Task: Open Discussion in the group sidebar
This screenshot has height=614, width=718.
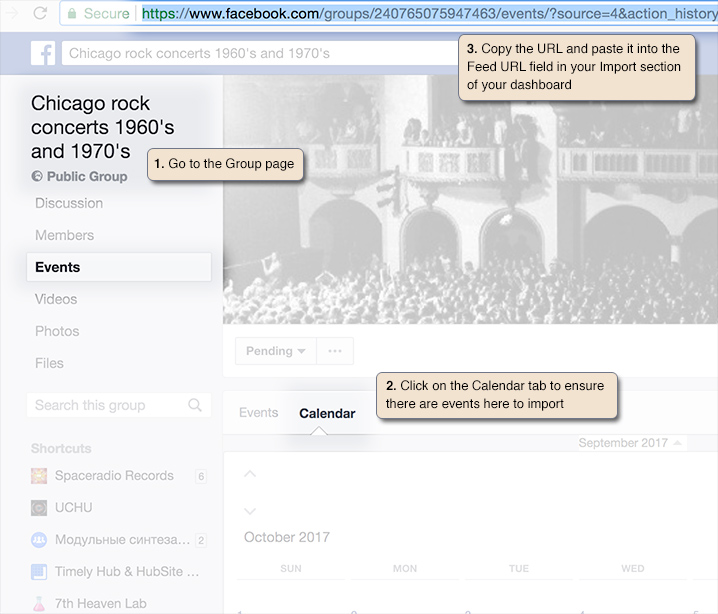Action: click(x=69, y=203)
